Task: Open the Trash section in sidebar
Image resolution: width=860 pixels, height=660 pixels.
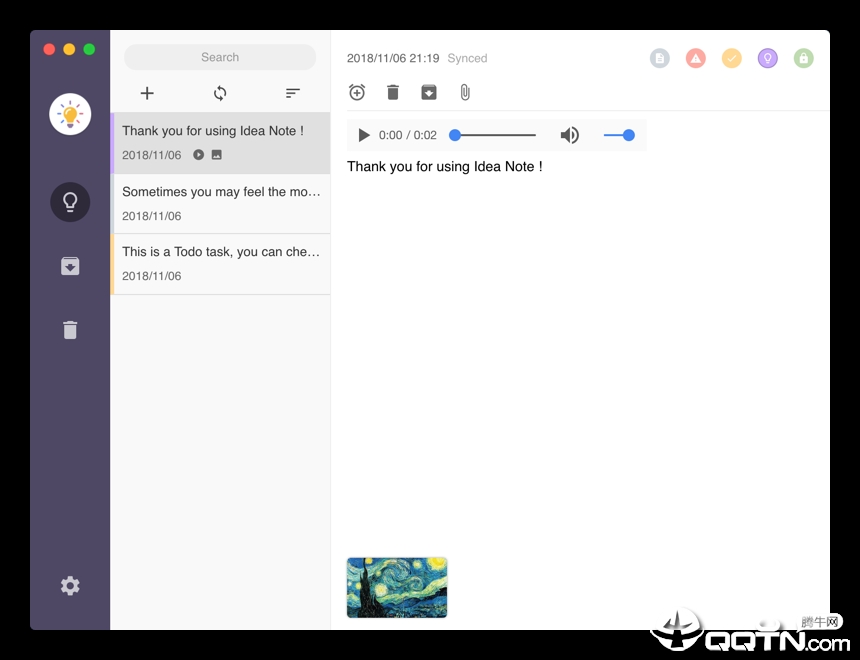Action: click(x=70, y=330)
